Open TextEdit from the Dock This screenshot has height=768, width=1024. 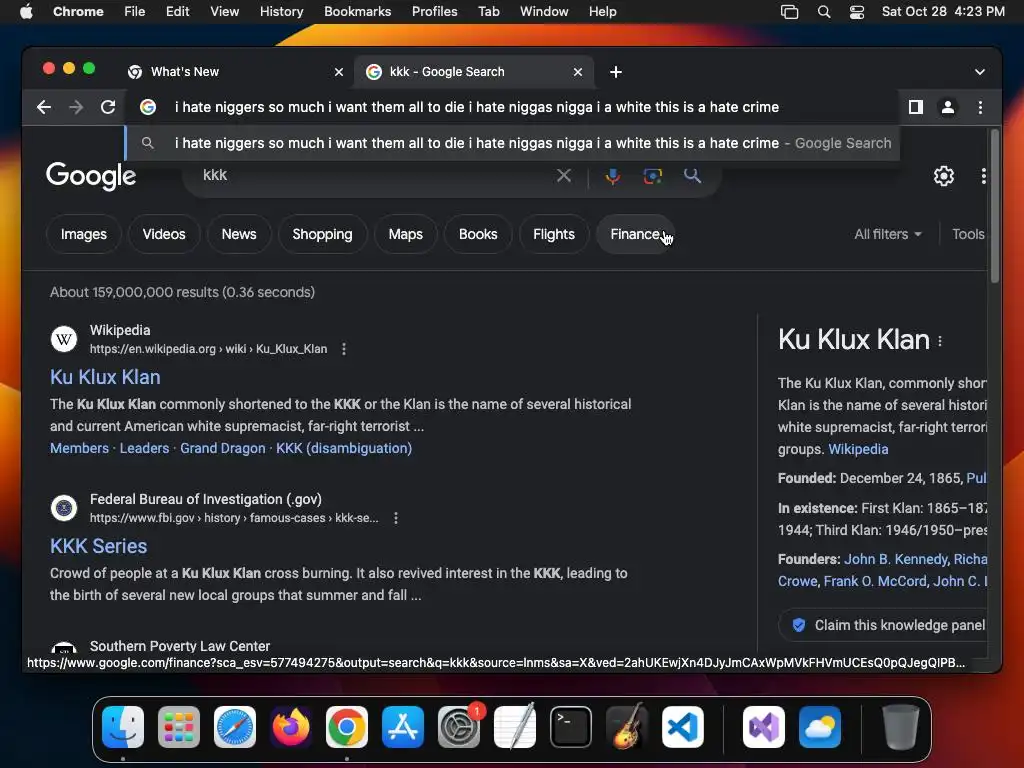click(x=515, y=727)
